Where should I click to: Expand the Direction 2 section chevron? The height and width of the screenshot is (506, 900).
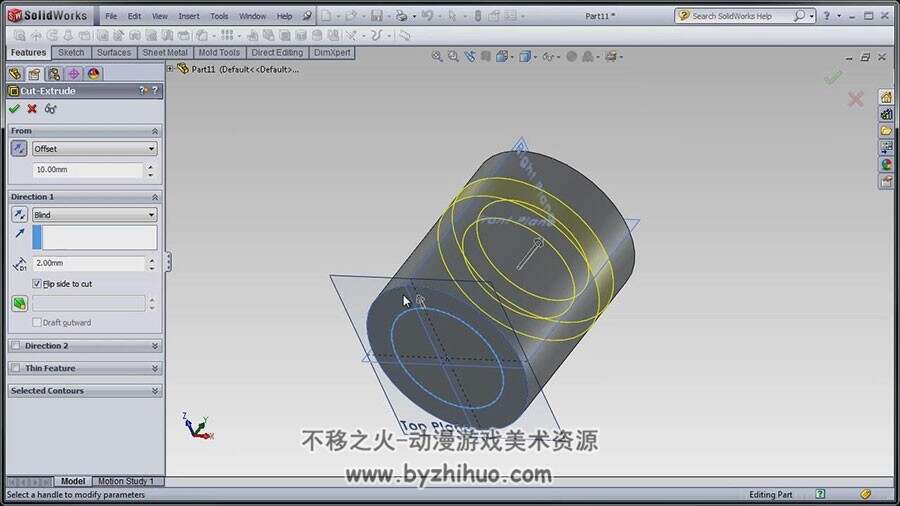click(155, 346)
